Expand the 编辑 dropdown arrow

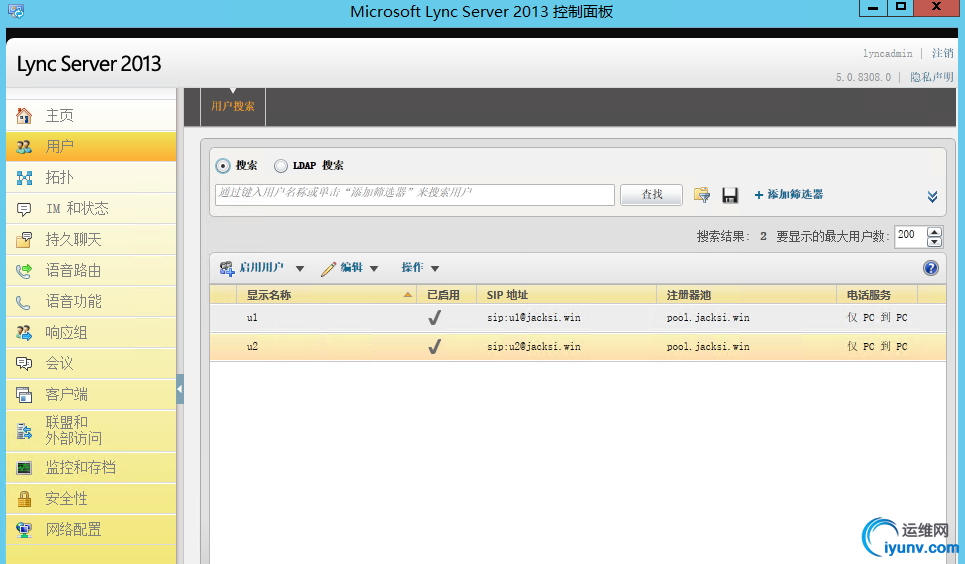(374, 268)
